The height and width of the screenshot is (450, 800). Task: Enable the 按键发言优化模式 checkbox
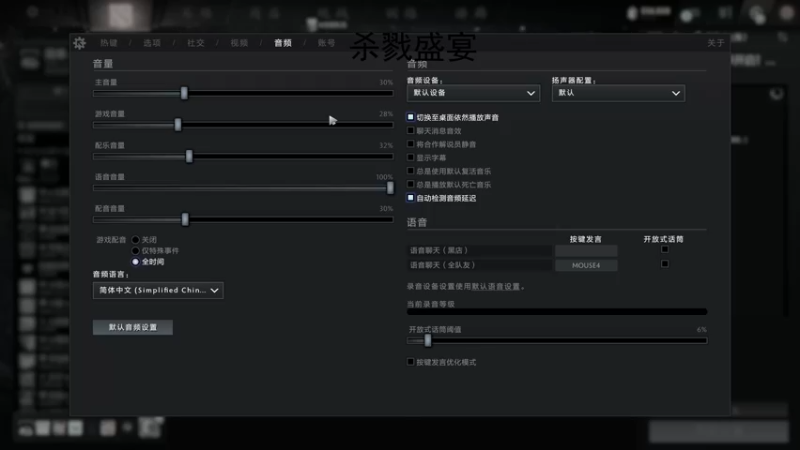(411, 362)
